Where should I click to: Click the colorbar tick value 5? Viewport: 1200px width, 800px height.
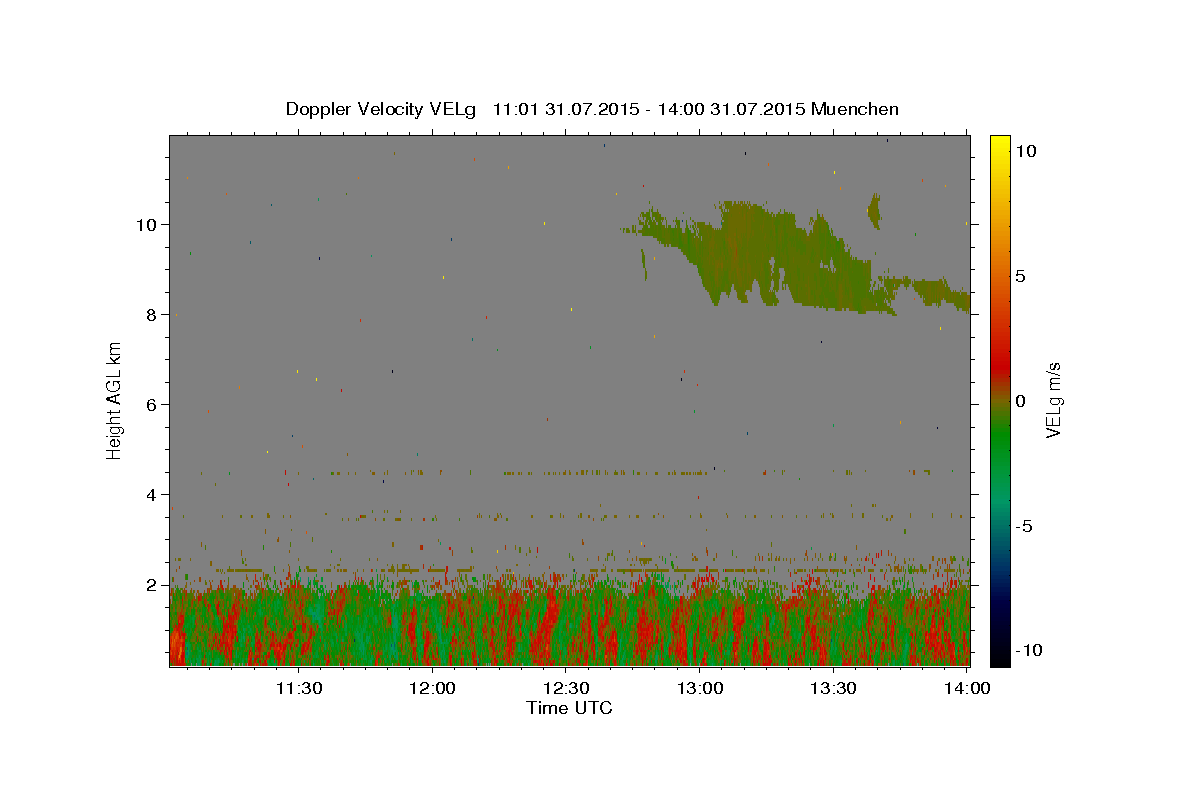pyautogui.click(x=1020, y=275)
